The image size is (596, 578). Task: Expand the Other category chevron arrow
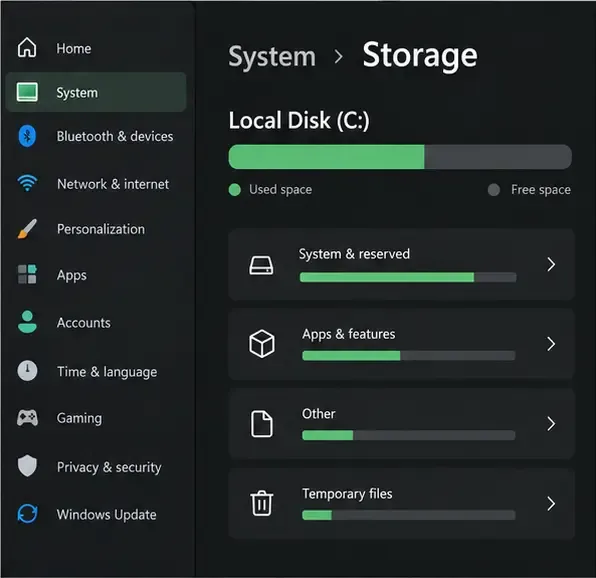pyautogui.click(x=551, y=424)
